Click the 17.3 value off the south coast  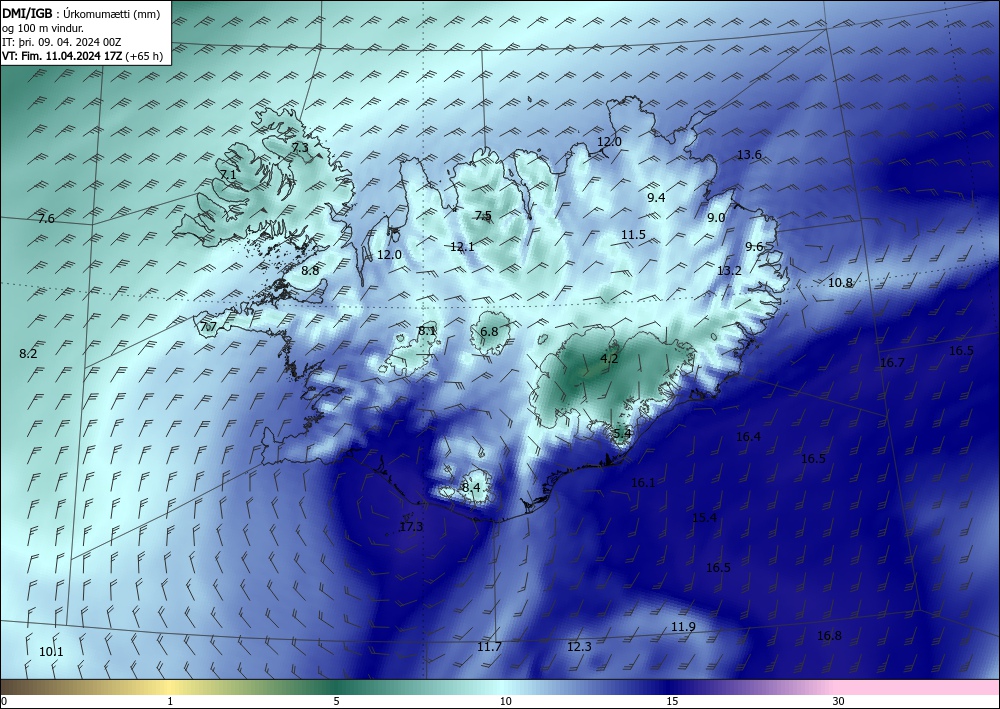[x=411, y=527]
